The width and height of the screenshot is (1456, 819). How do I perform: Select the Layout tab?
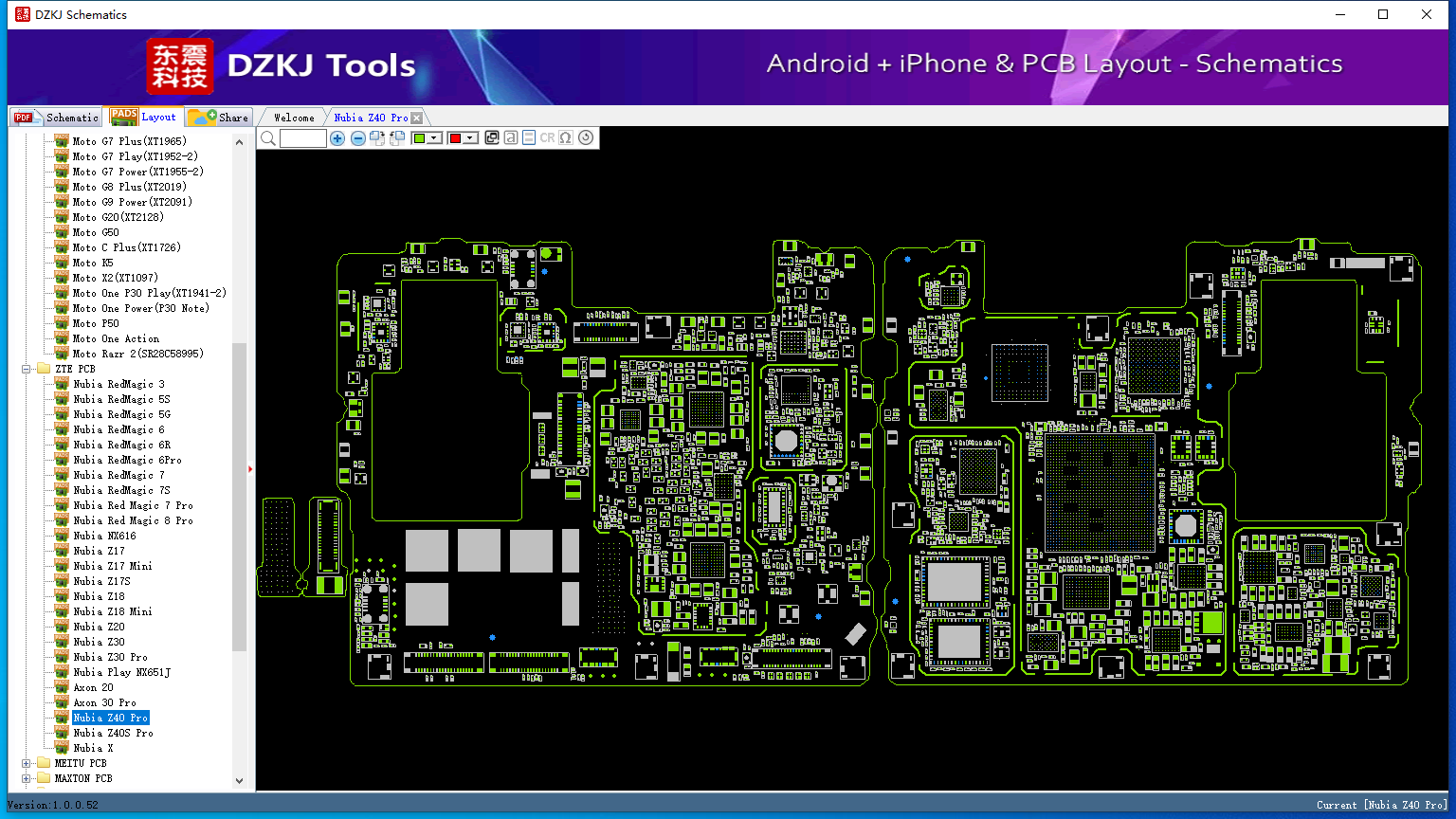pyautogui.click(x=144, y=117)
